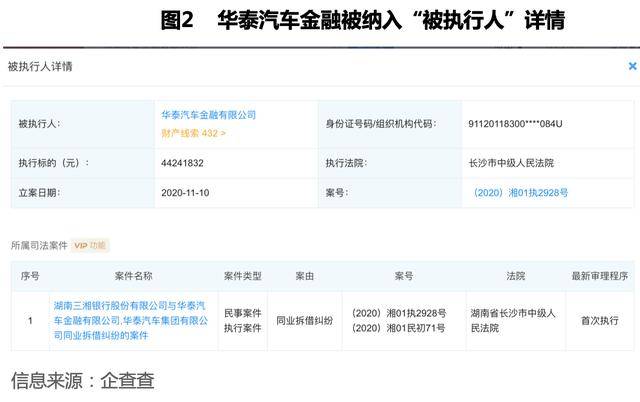Click the 被执行人 field label

click(x=39, y=124)
